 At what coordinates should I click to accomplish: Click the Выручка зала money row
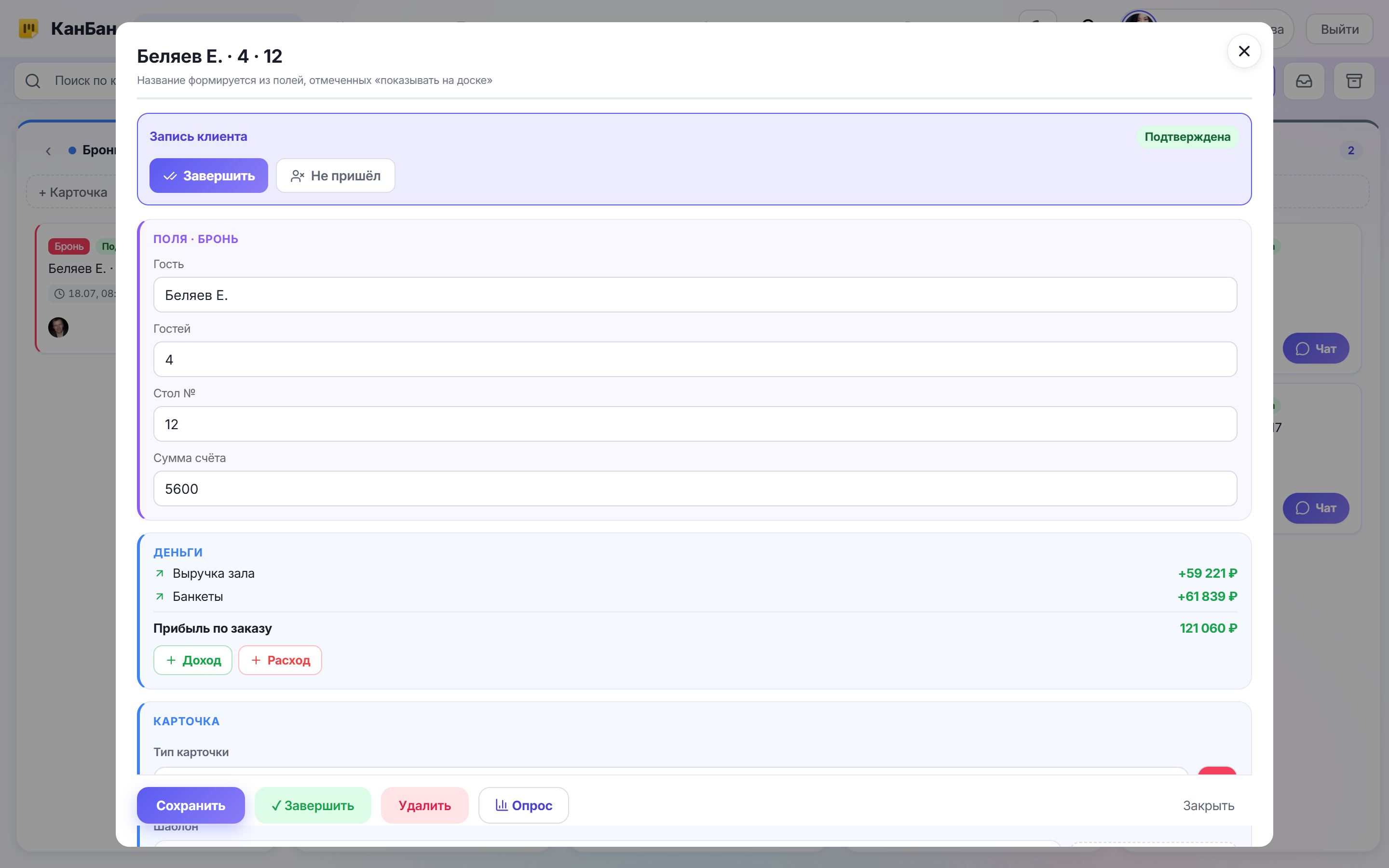click(x=694, y=573)
